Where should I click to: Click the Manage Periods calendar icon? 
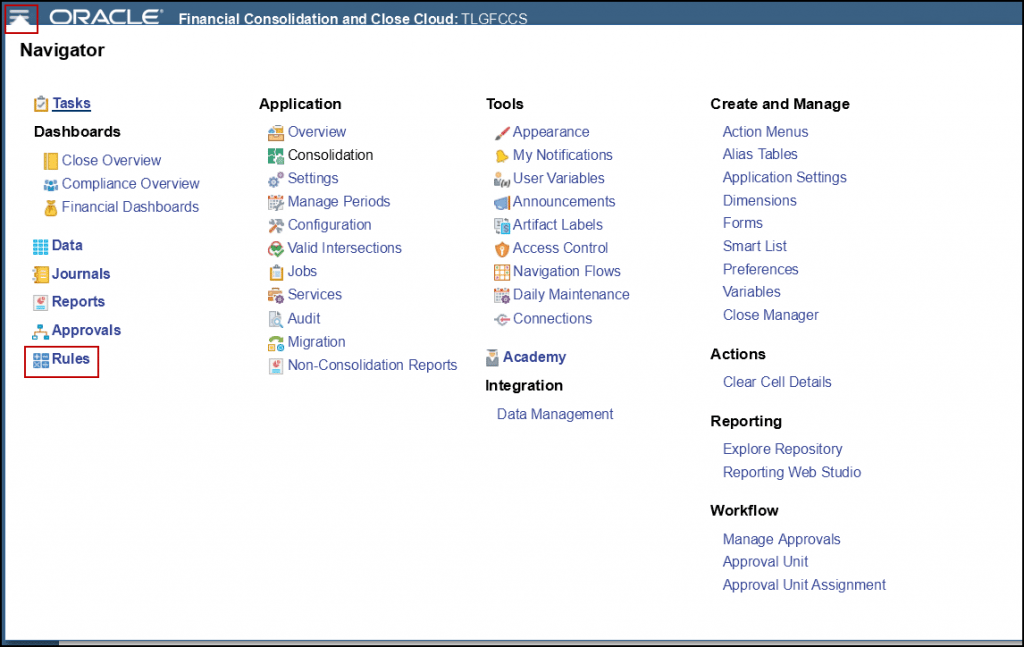click(276, 202)
